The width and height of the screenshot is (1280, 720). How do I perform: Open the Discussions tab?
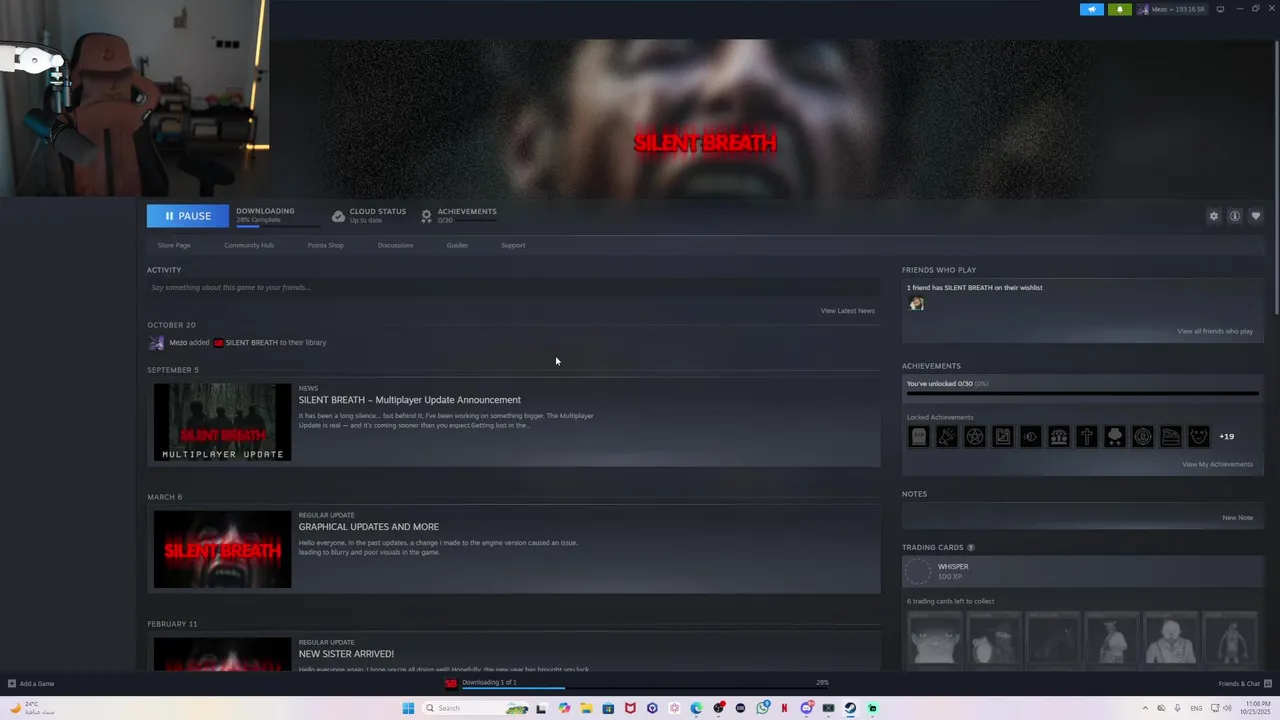395,245
